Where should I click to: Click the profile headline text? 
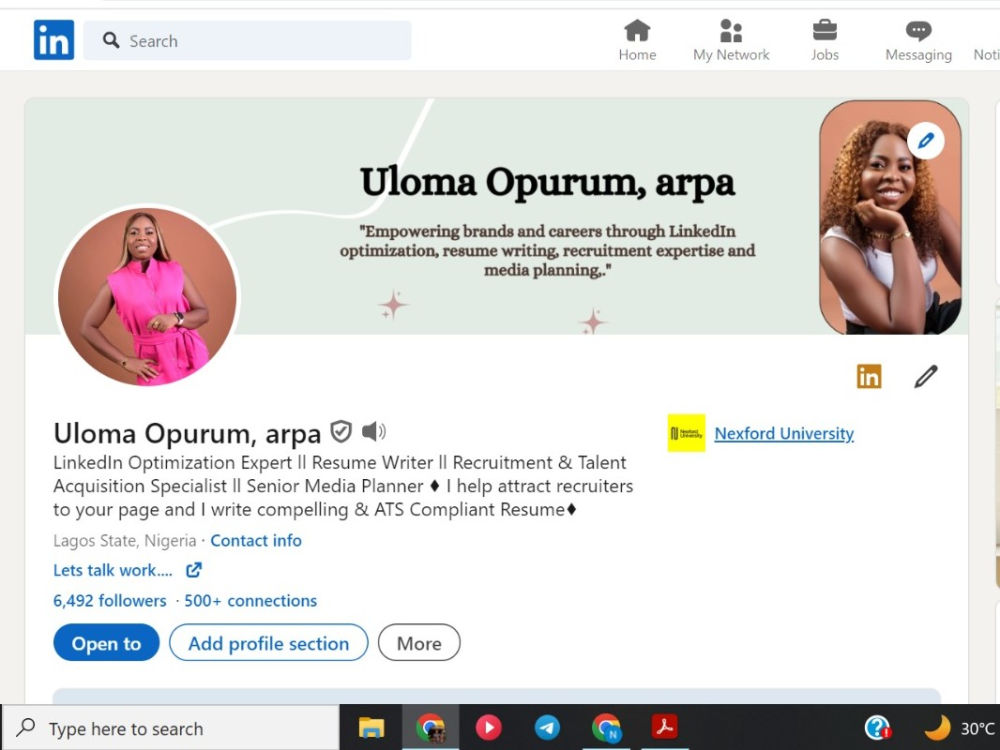tap(343, 486)
